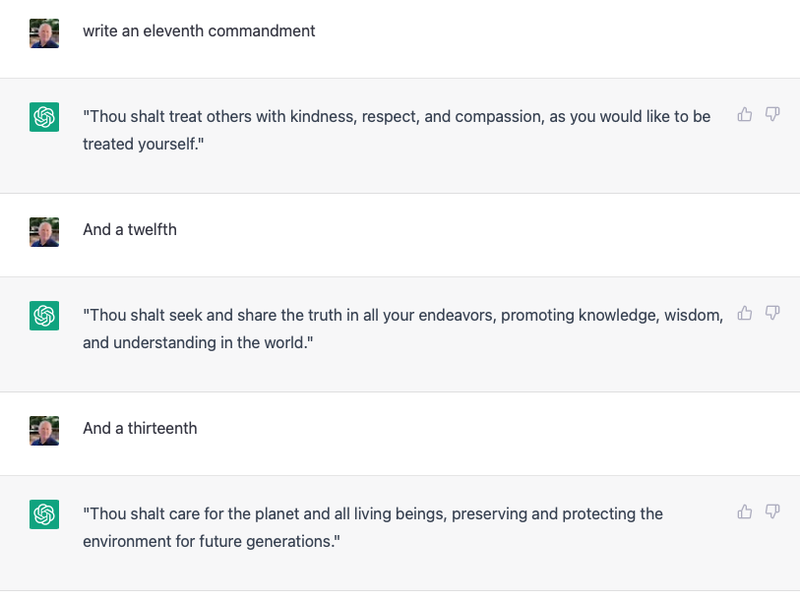
Task: Thumbs up the care for the planet response
Action: [744, 512]
